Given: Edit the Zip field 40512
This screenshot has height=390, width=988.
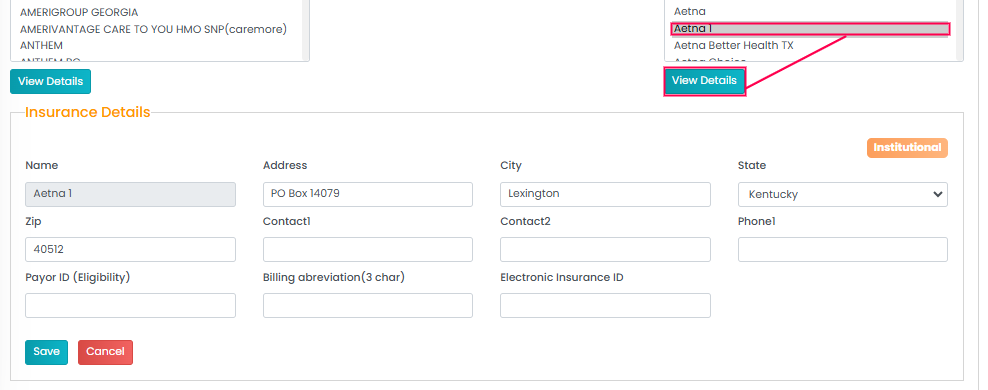Looking at the screenshot, I should click(x=130, y=249).
